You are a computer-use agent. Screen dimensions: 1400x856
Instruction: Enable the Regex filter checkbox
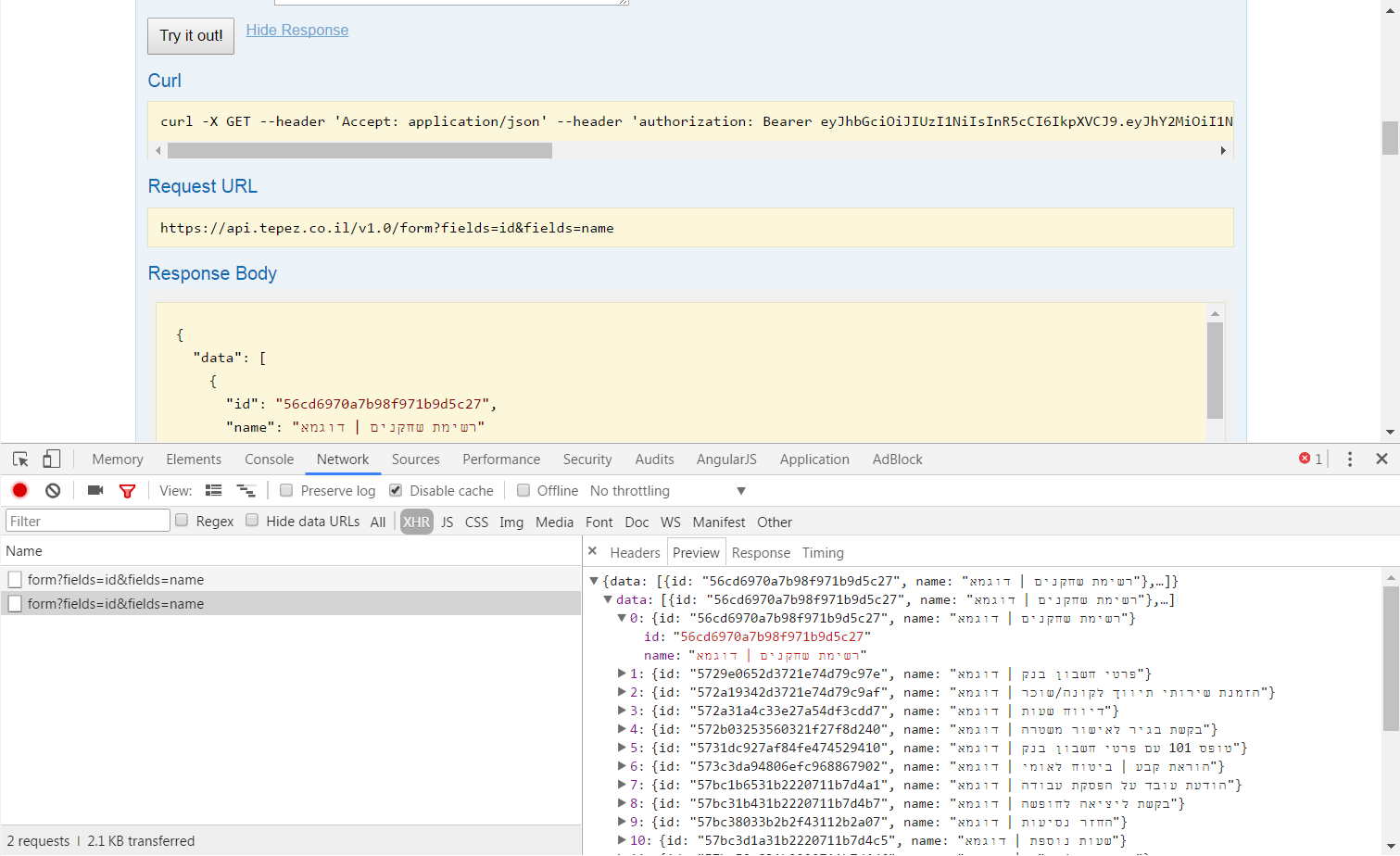point(182,521)
